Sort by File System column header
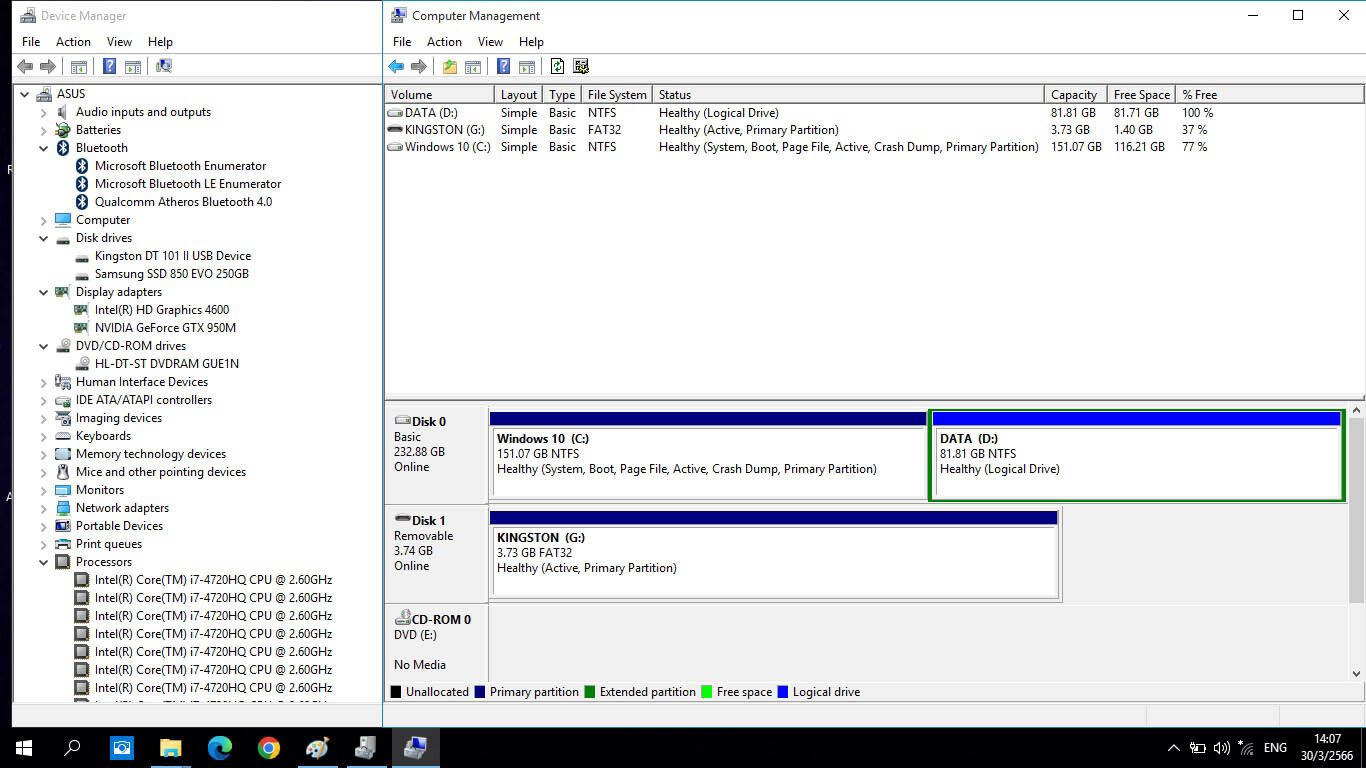 coord(617,94)
